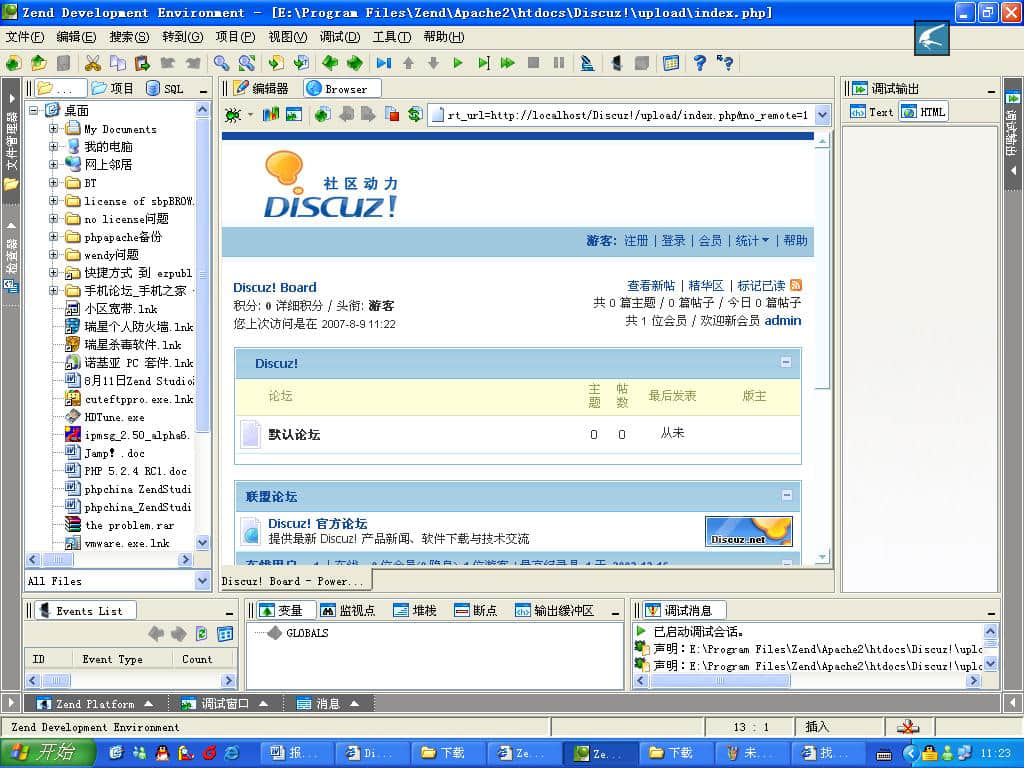Screen dimensions: 1024x768
Task: Start the debugger with the green play icon
Action: pos(458,63)
